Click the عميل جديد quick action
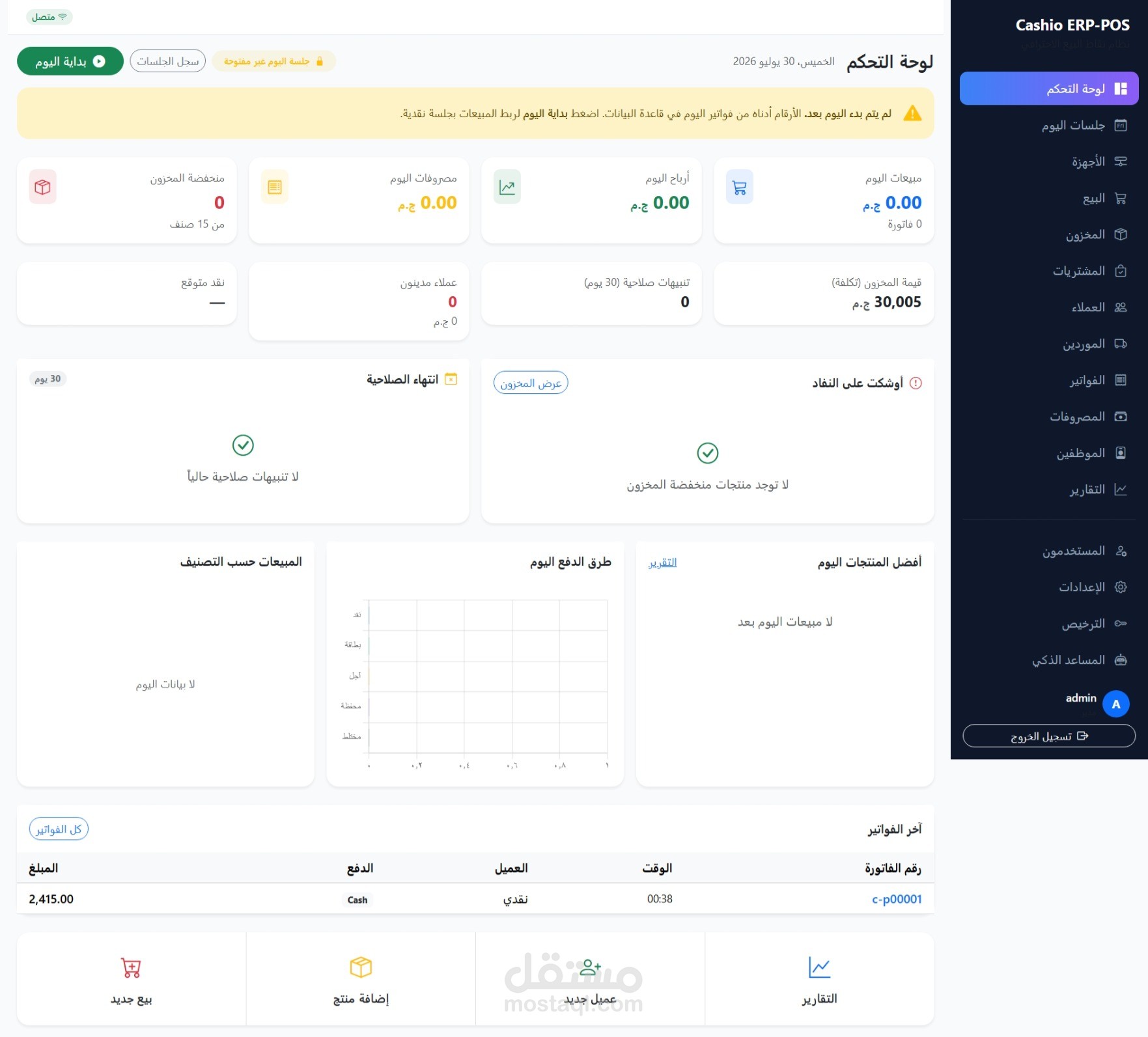 (x=590, y=979)
